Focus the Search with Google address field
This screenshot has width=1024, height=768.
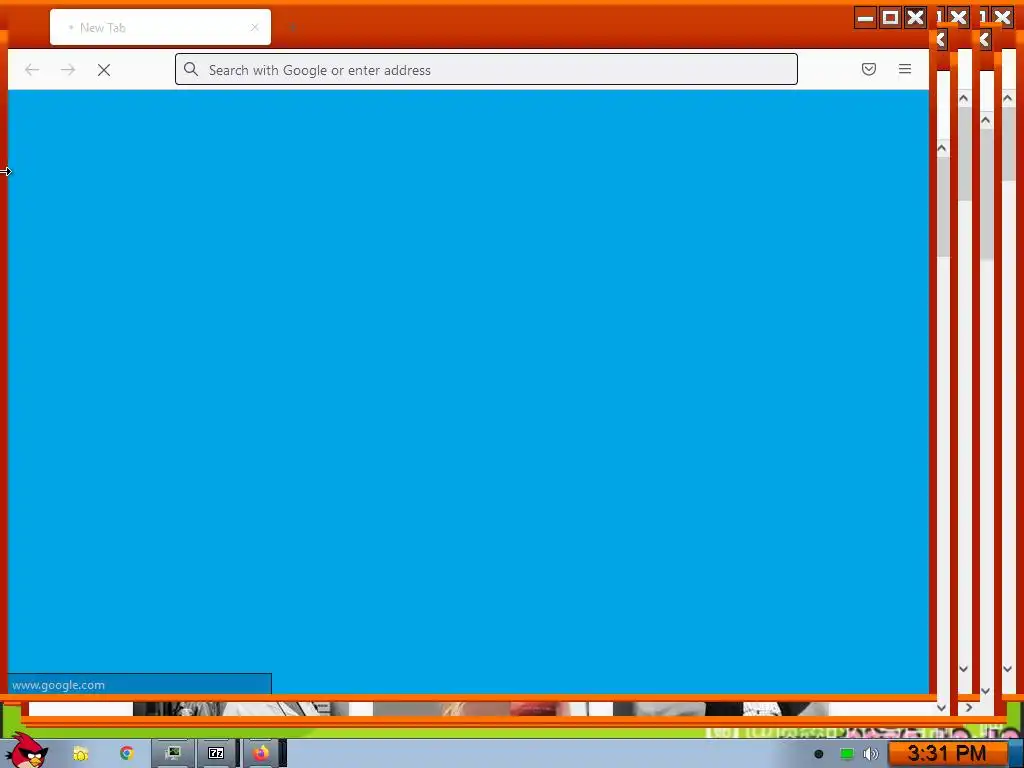487,69
